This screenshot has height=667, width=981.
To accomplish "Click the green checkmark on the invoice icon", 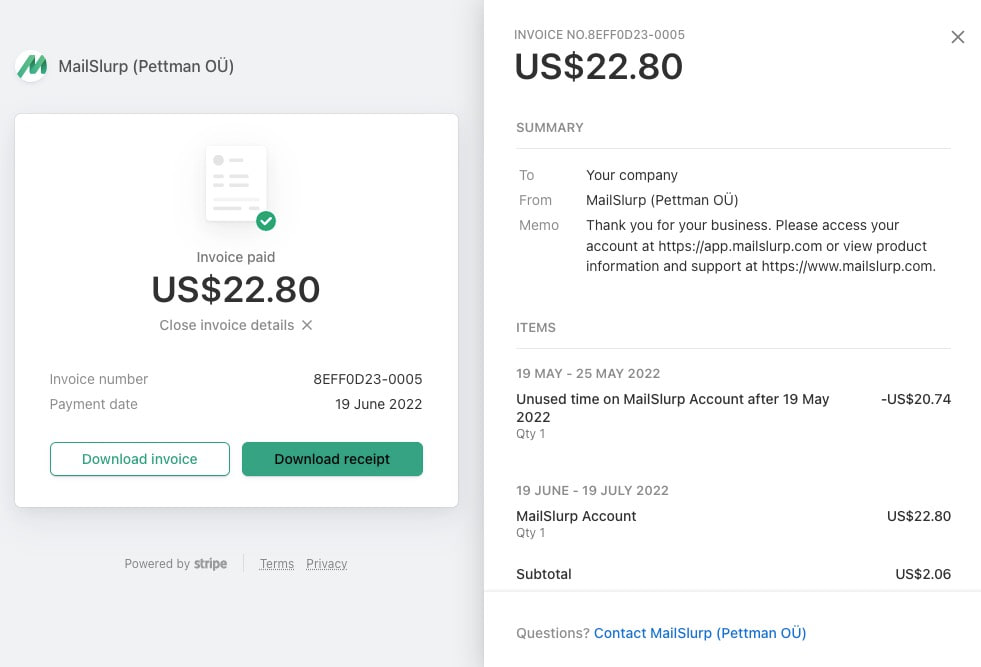I will (x=265, y=222).
